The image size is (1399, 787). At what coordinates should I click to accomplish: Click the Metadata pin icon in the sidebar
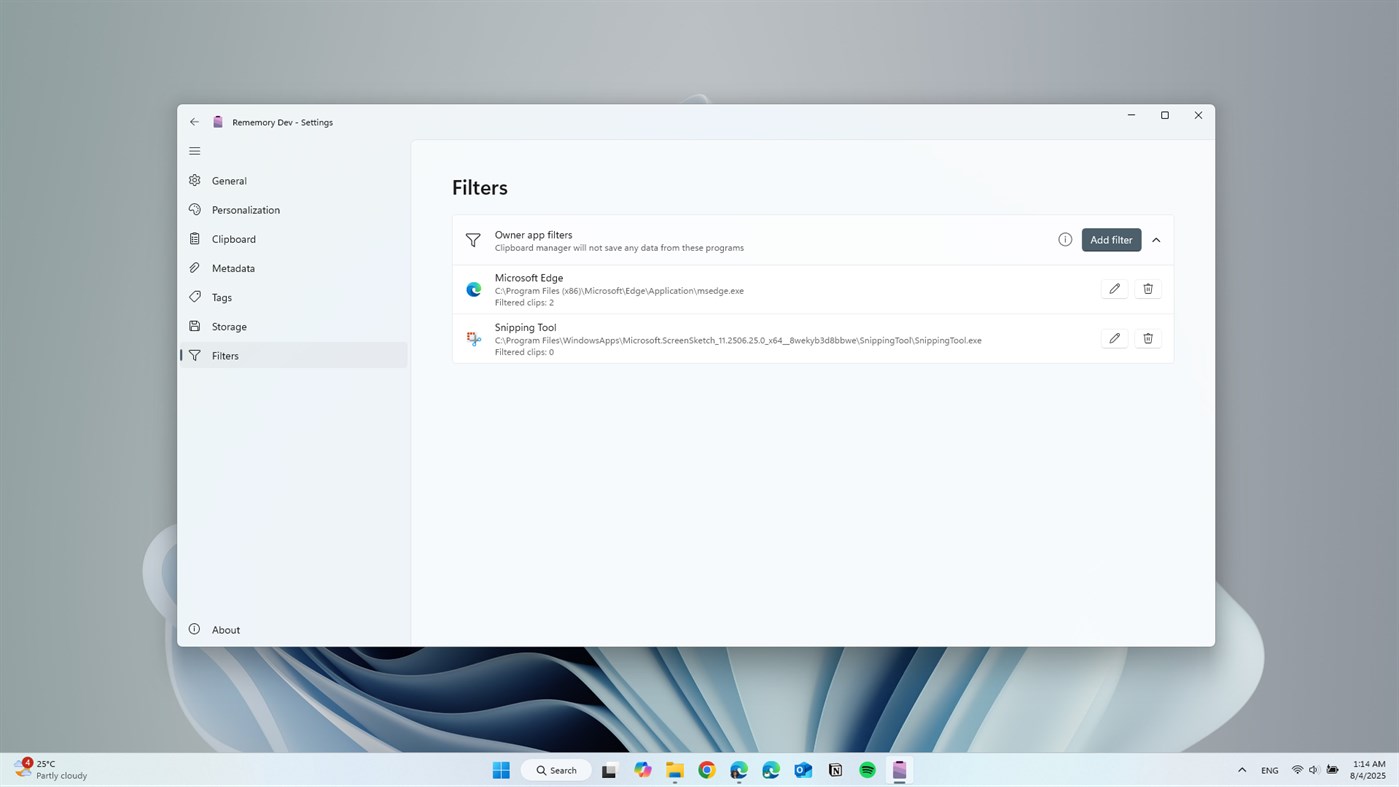[x=194, y=268]
